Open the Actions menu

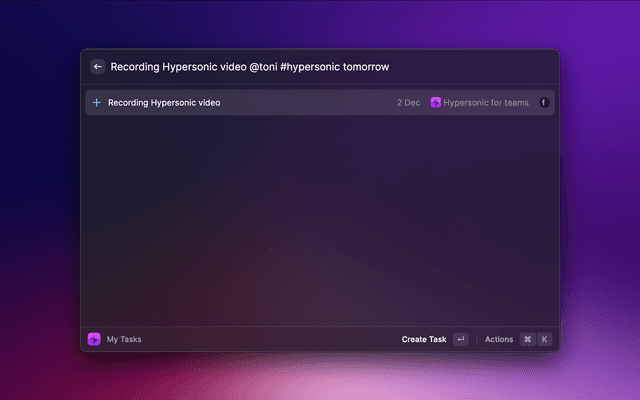(498, 339)
